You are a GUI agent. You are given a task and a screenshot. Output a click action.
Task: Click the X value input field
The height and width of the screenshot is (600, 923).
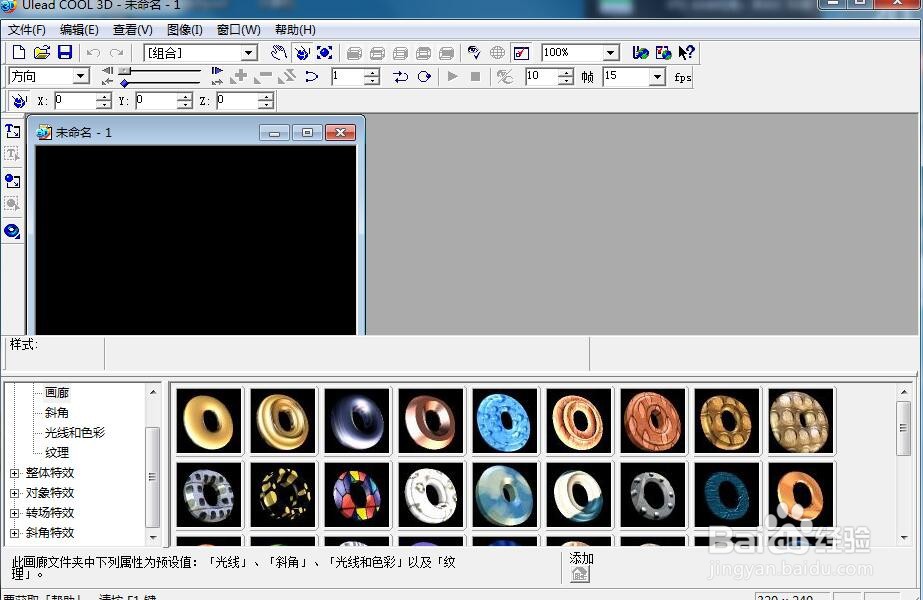(75, 101)
